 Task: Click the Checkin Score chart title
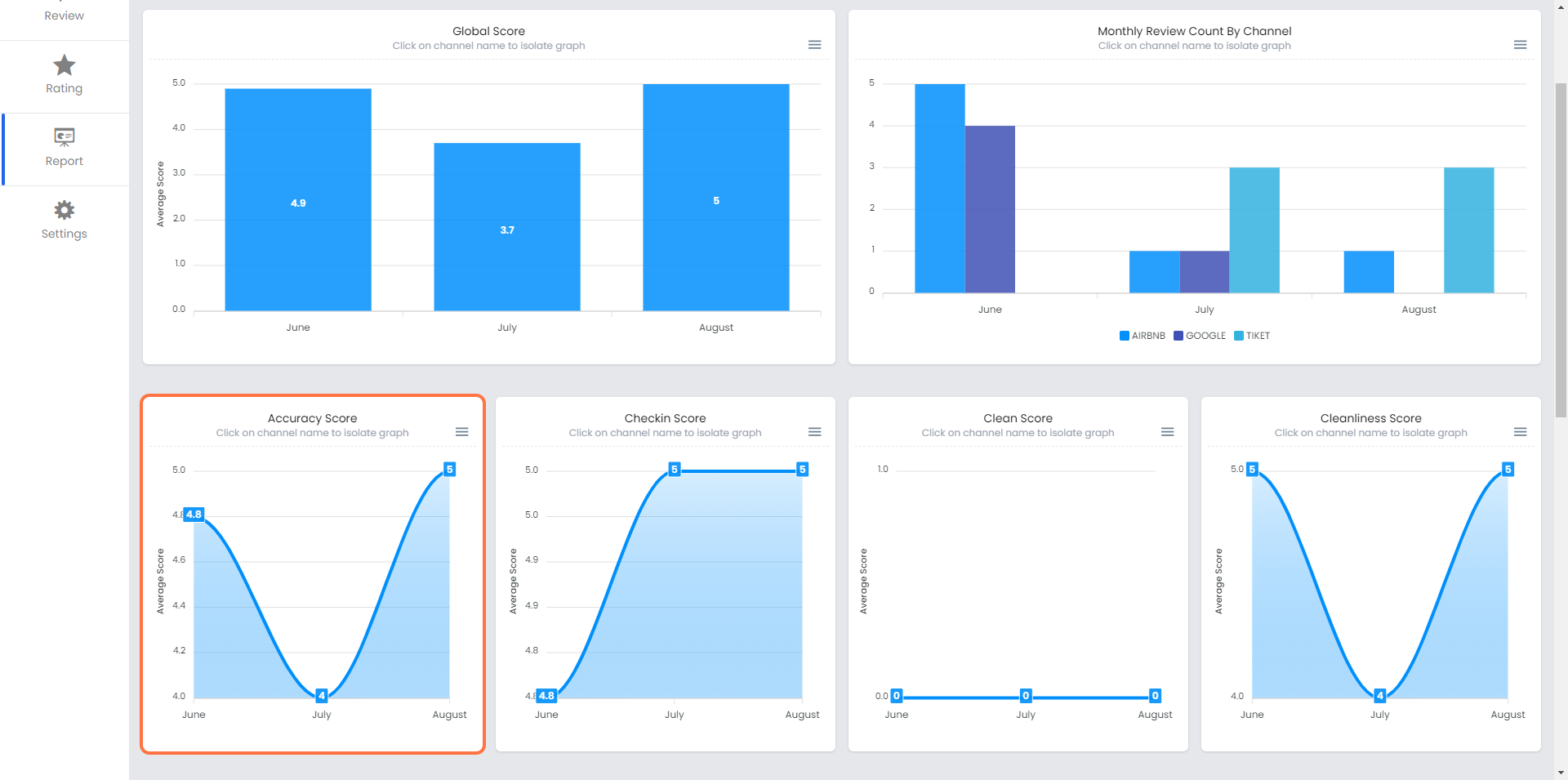(x=665, y=418)
